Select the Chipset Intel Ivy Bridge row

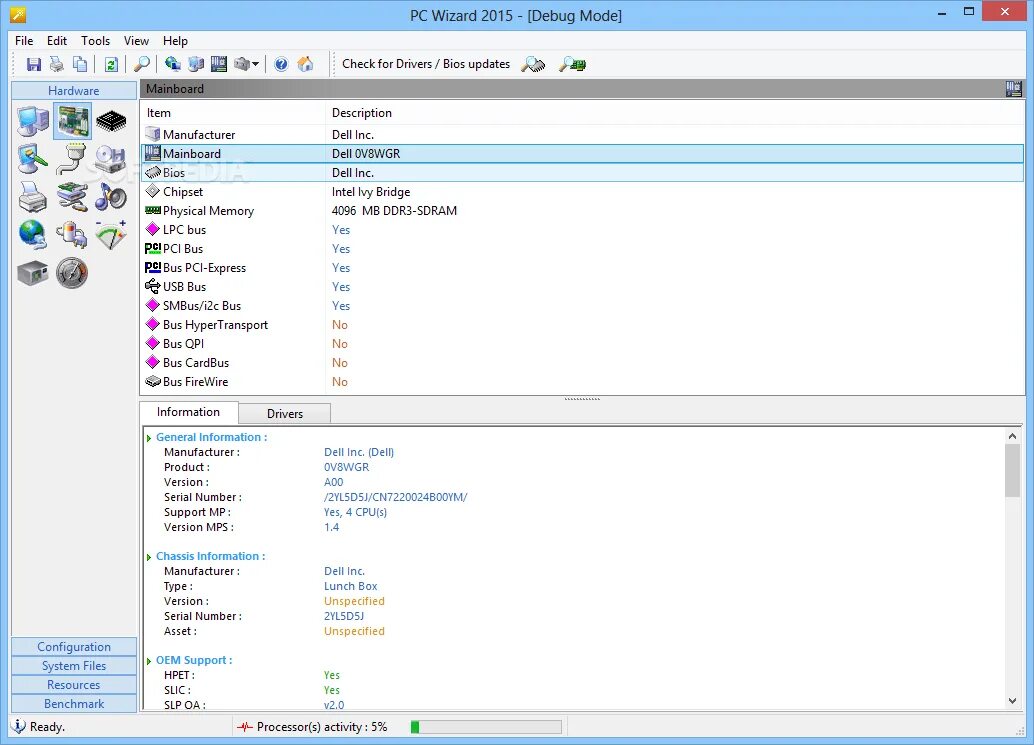[583, 192]
